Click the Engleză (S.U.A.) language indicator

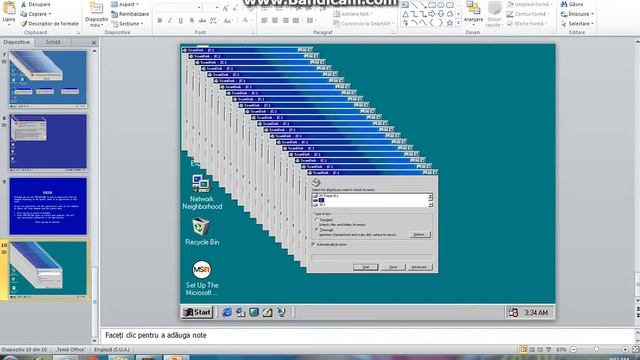click(x=112, y=350)
